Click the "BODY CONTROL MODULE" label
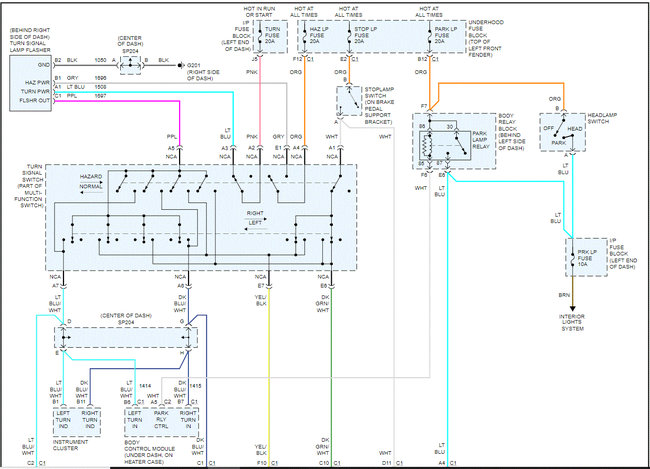 [150, 445]
